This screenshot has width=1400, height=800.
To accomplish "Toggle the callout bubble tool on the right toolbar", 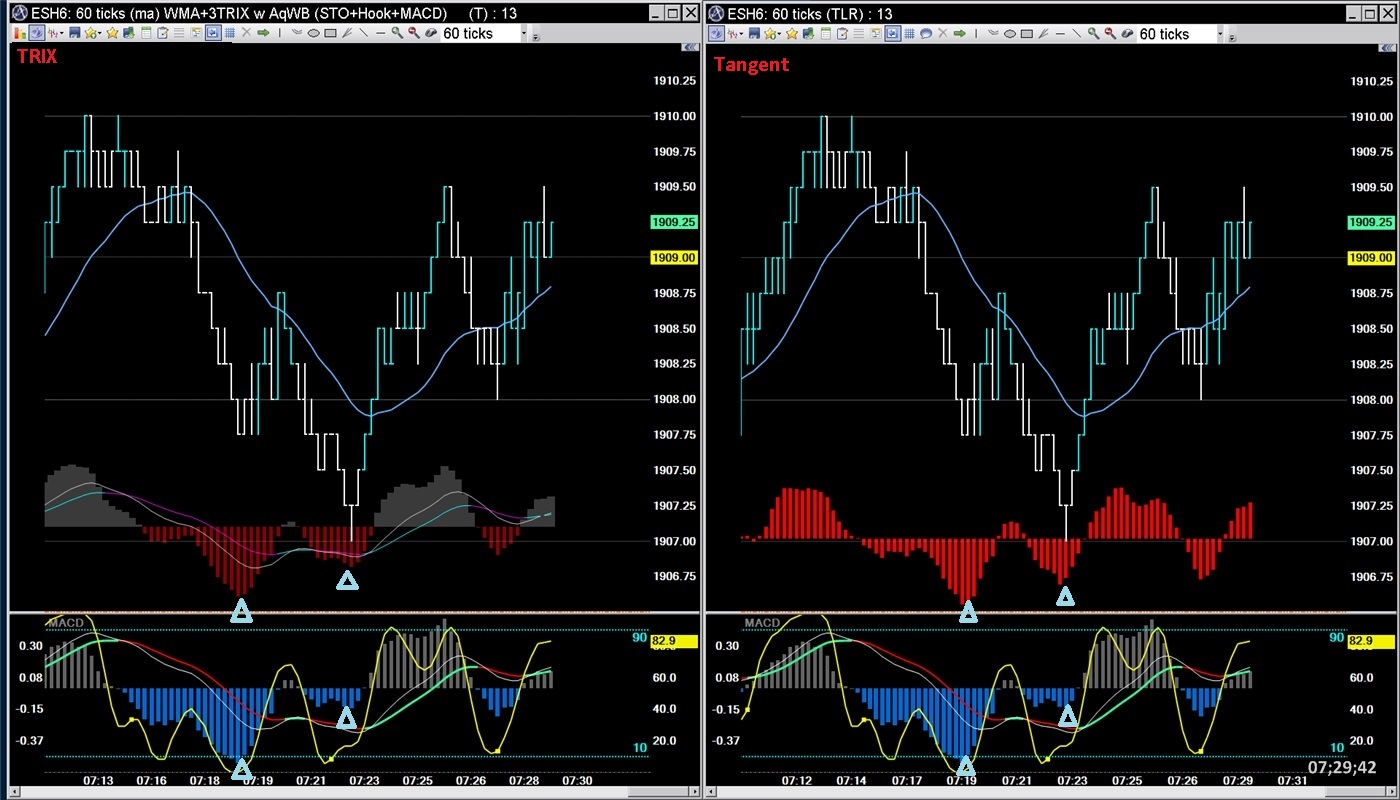I will tap(928, 32).
